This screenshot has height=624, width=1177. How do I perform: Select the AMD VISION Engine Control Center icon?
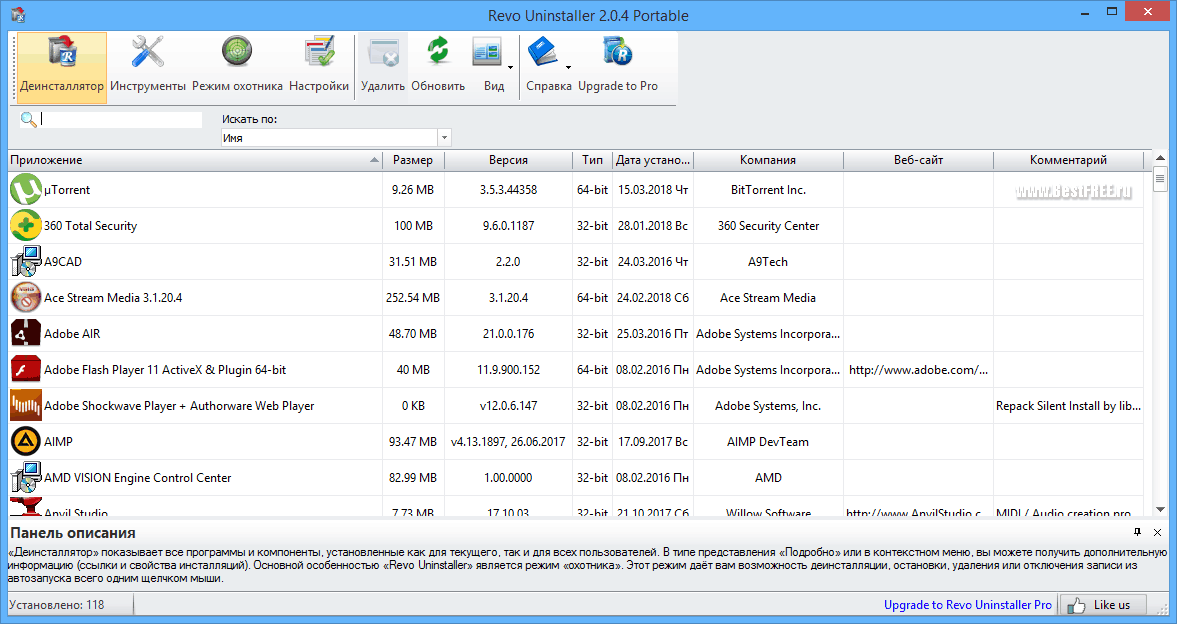pos(26,478)
